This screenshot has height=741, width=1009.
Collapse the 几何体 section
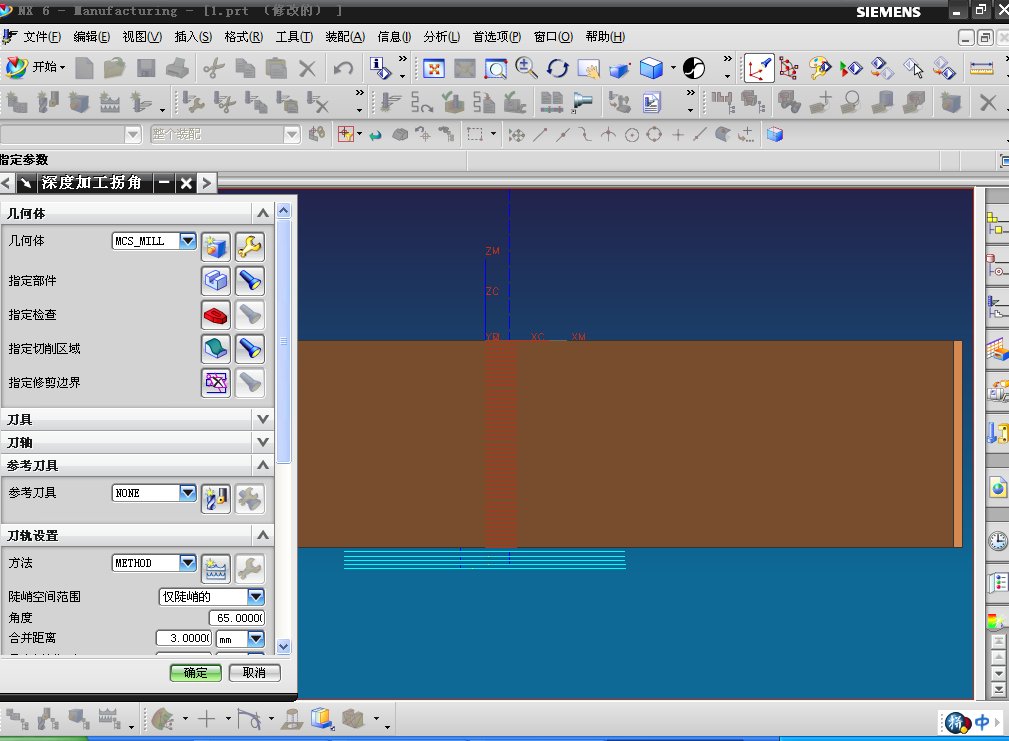[x=263, y=213]
